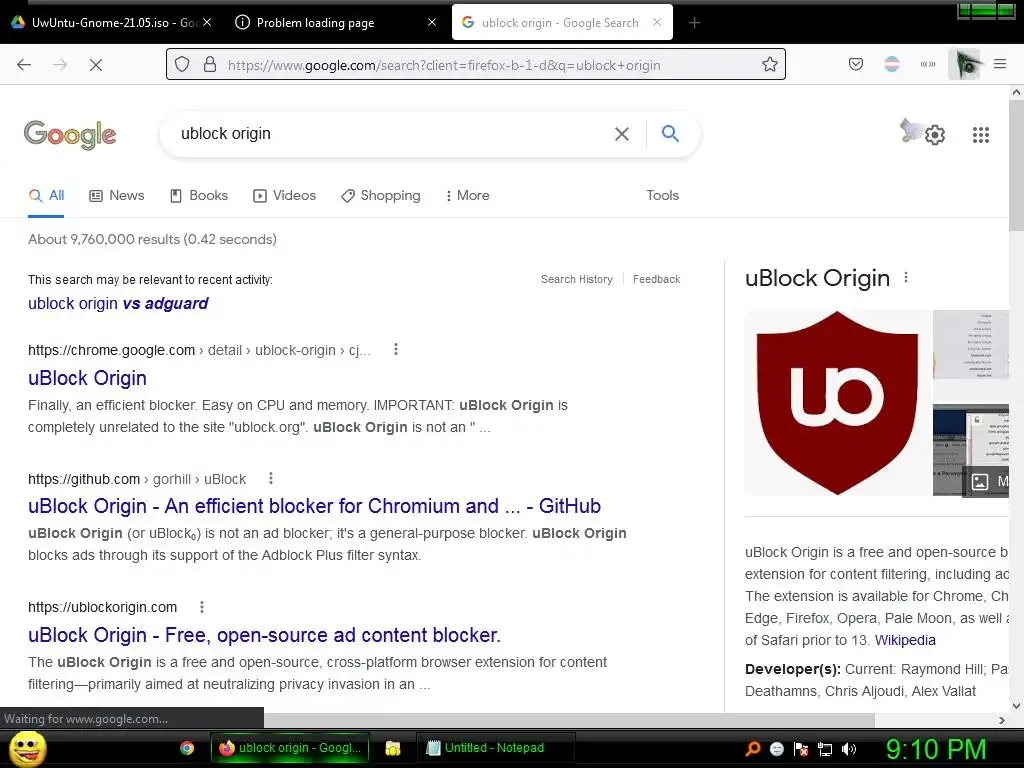Screen dimensions: 1024x768
Task: Click the orange magnifier tray icon
Action: 752,748
